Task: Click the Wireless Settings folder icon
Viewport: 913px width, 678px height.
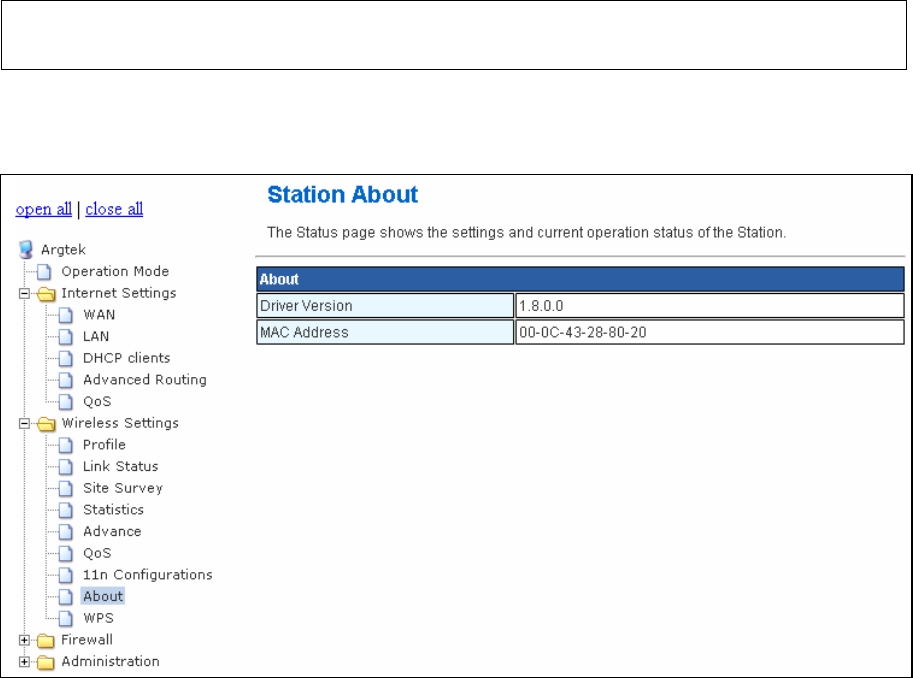Action: 45,423
